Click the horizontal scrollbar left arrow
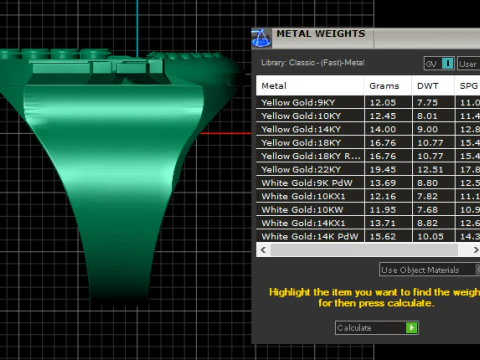This screenshot has width=480, height=360. pos(263,250)
